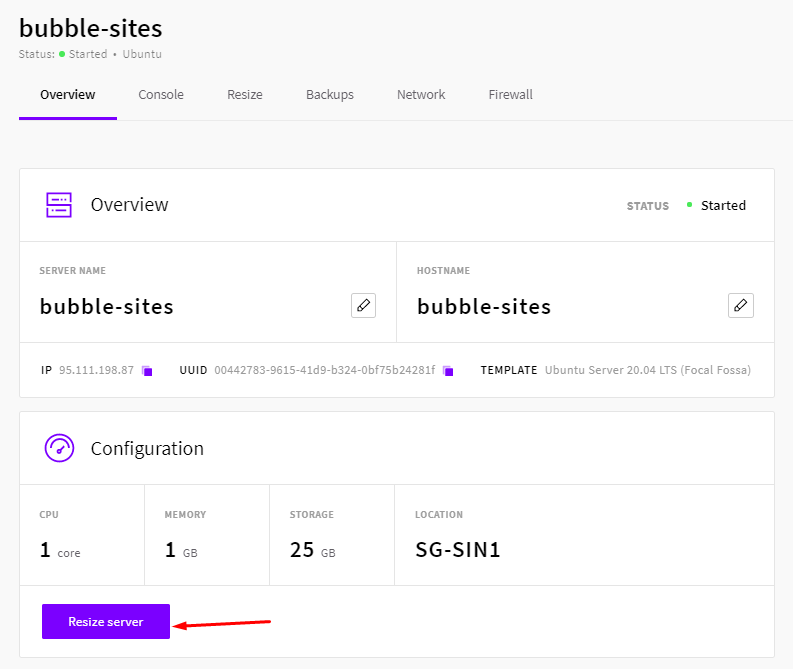Click the server icon beside Overview heading
The image size is (793, 669).
coord(59,205)
